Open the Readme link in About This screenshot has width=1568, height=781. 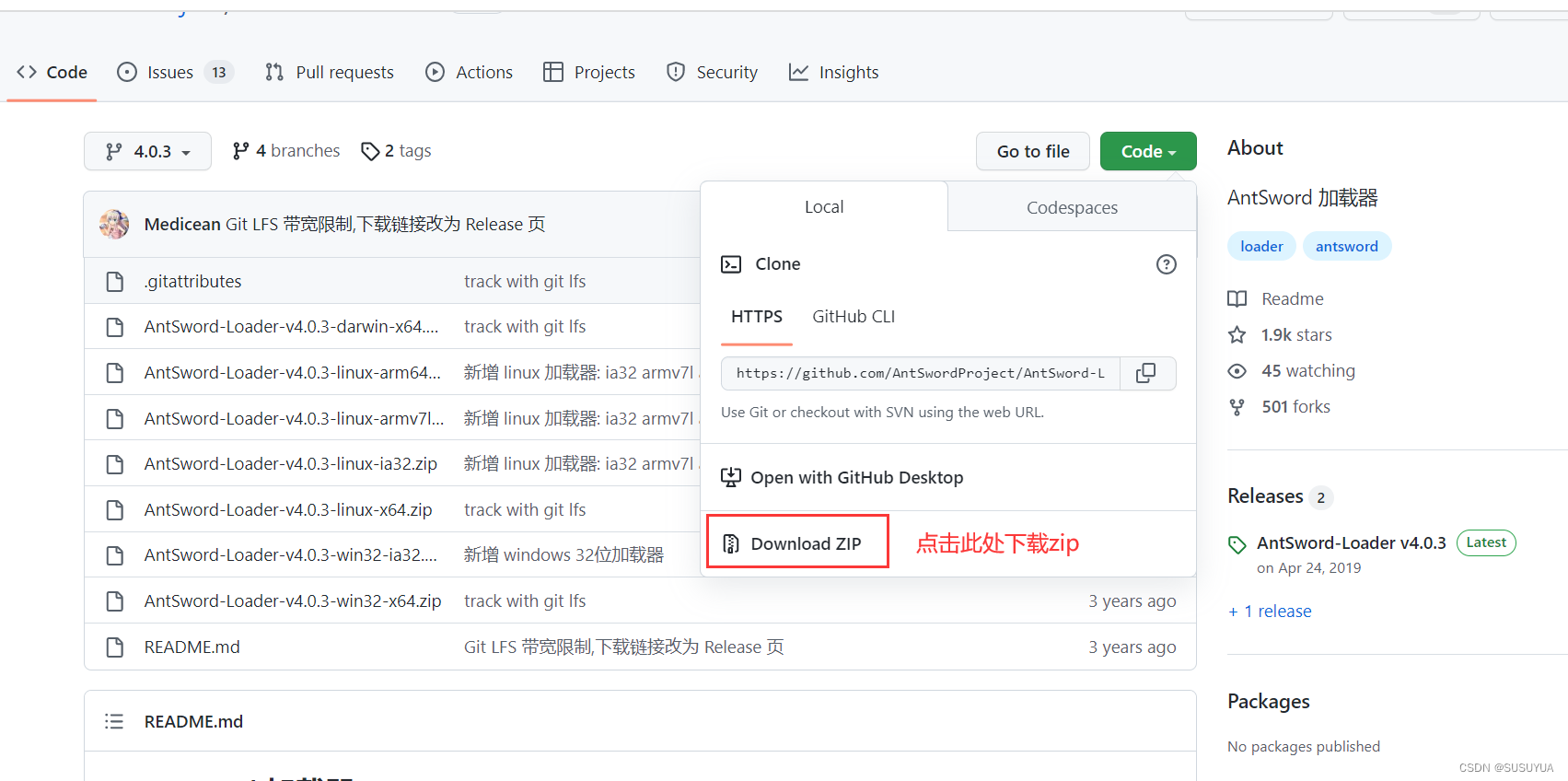coord(1275,298)
